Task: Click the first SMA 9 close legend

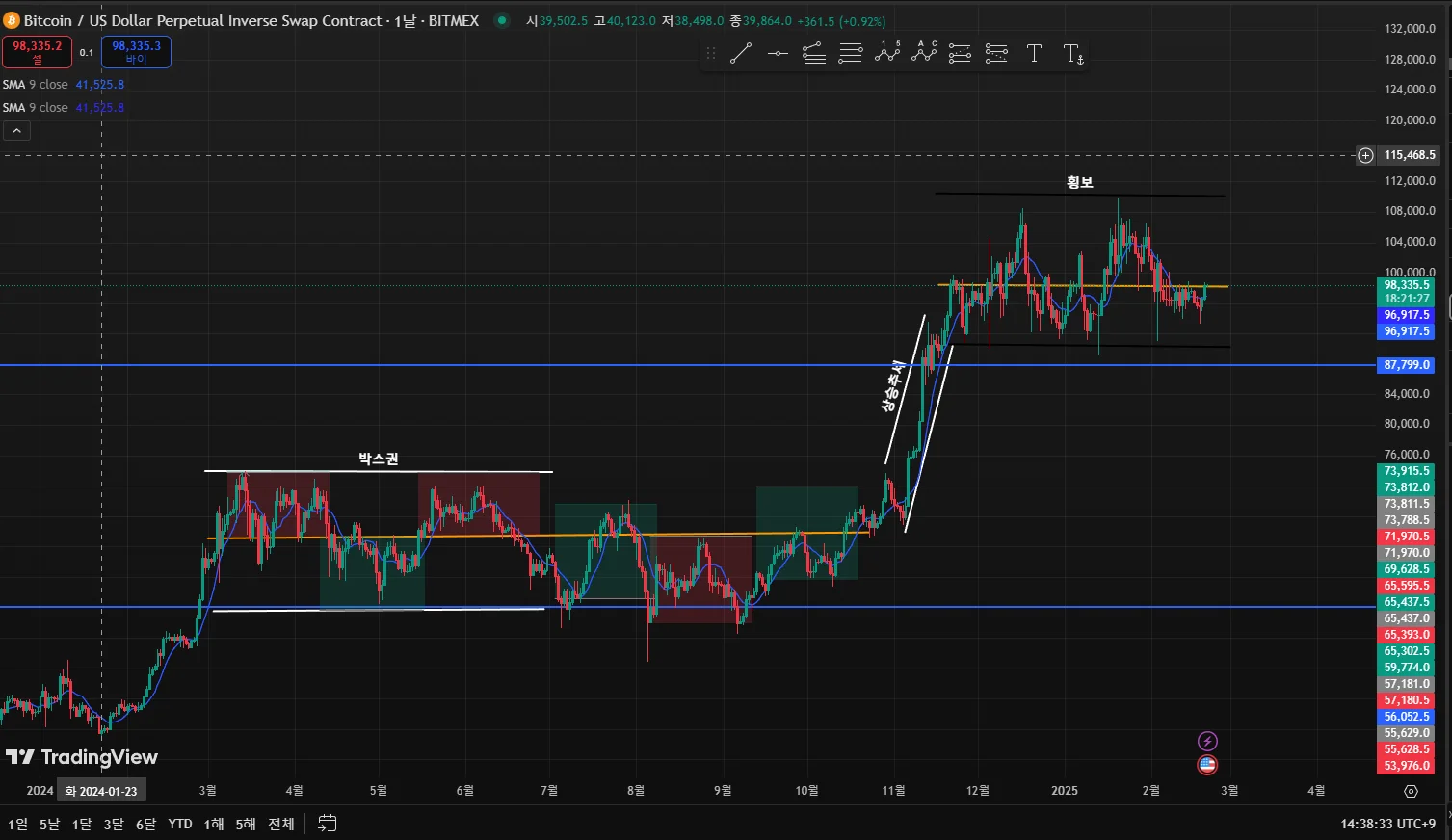Action: (x=36, y=85)
